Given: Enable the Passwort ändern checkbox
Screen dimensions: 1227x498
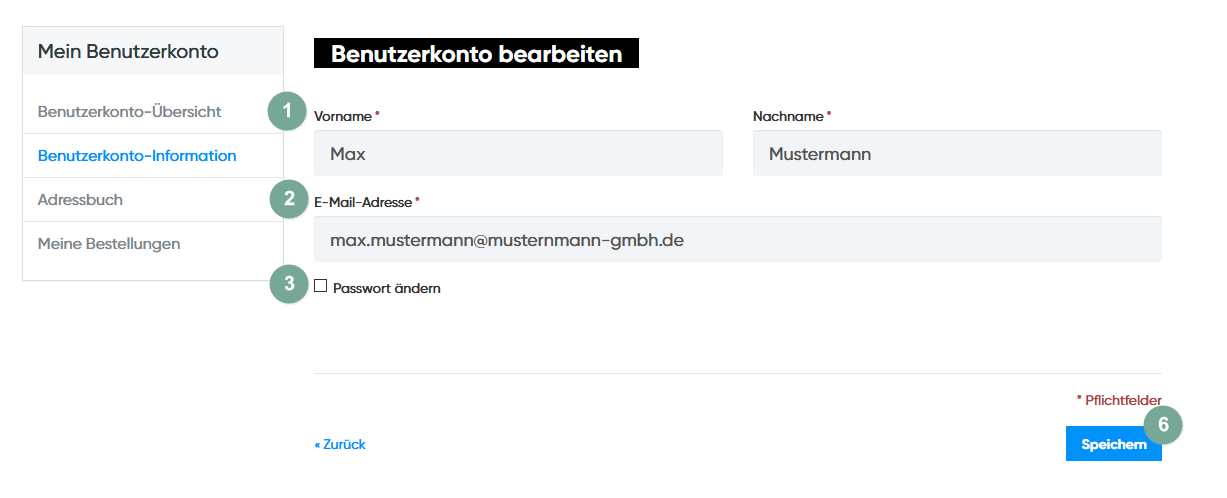Looking at the screenshot, I should pos(321,286).
